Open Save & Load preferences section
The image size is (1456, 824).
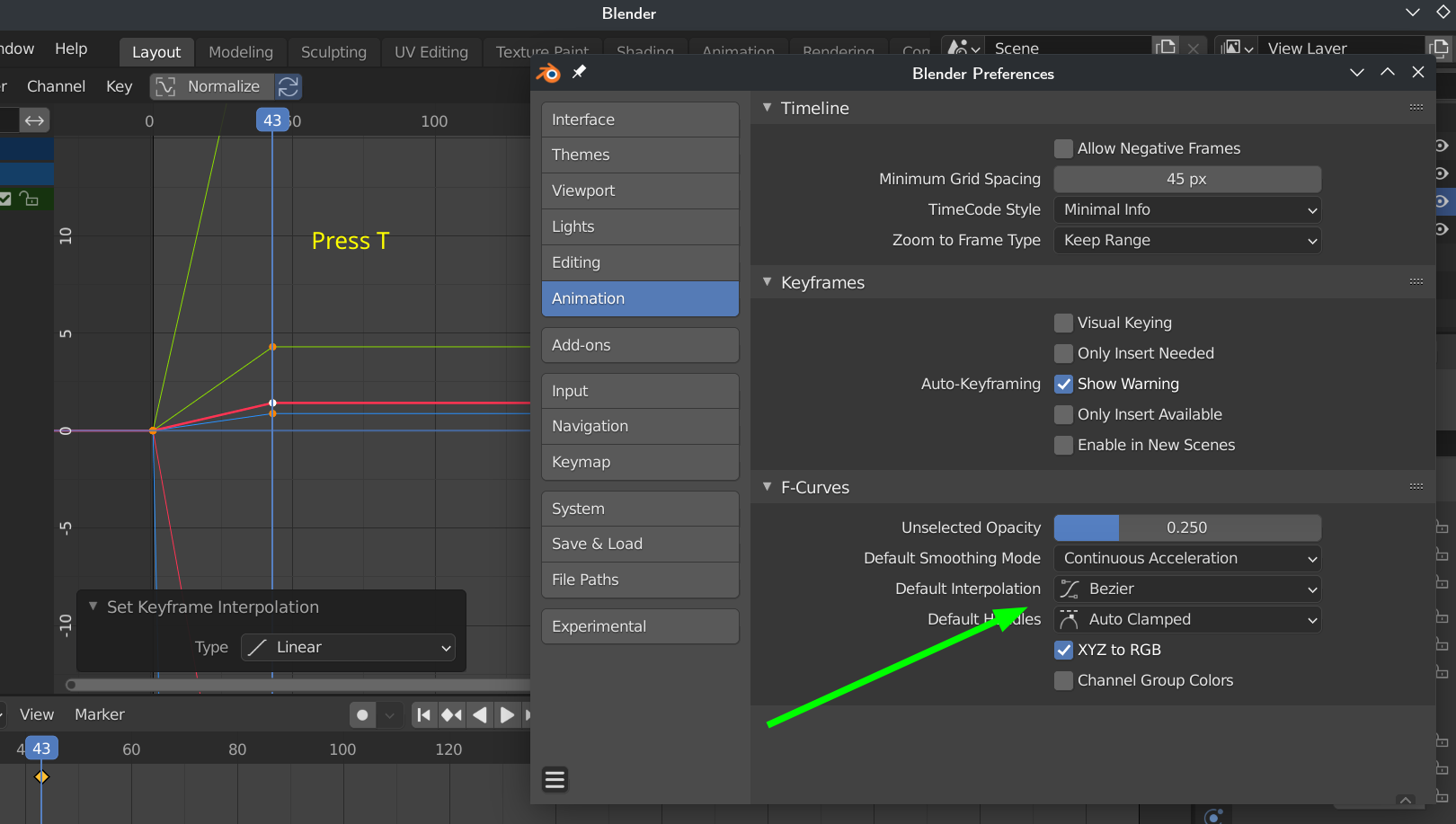tap(640, 544)
